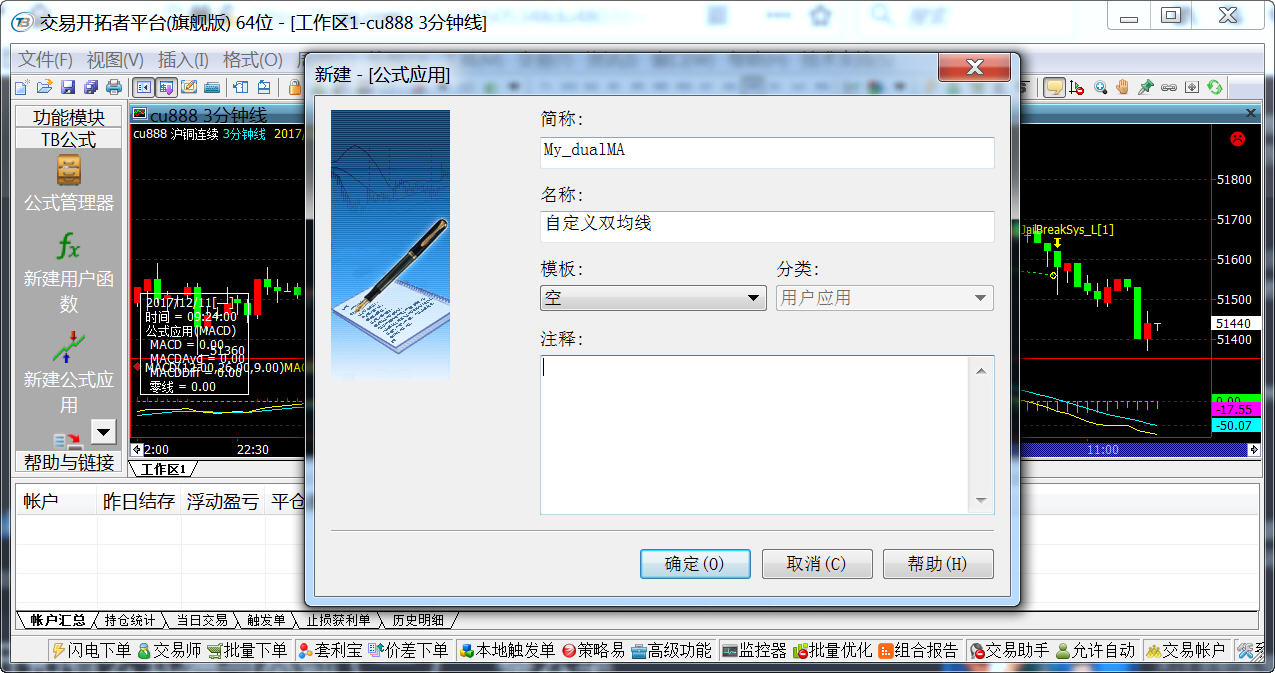Screen dimensions: 1275x673
Task: Click the four-arrow move toolbar icon
Action: tap(1191, 87)
